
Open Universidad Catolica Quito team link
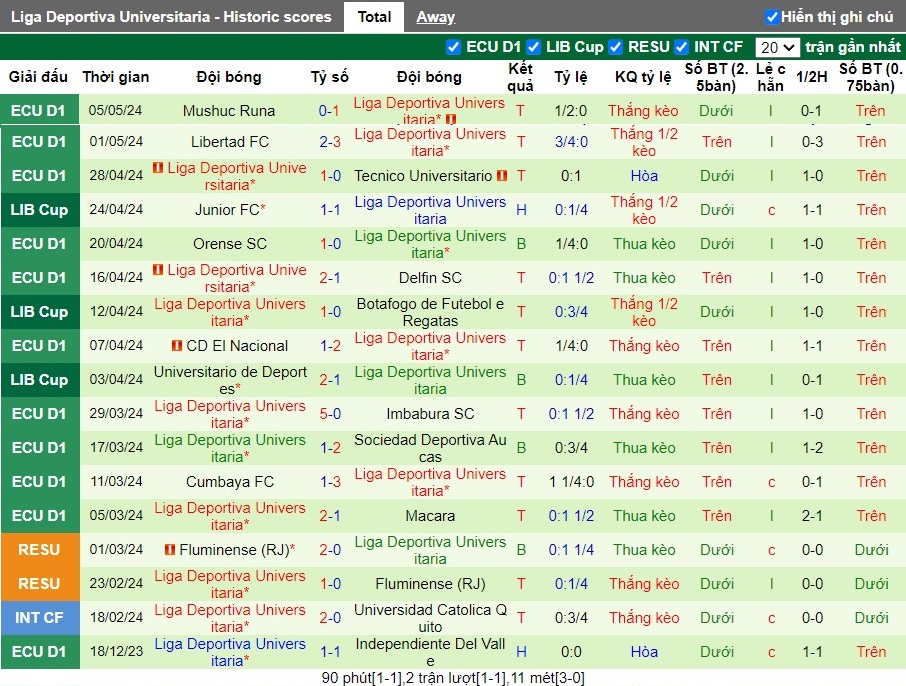tap(430, 618)
